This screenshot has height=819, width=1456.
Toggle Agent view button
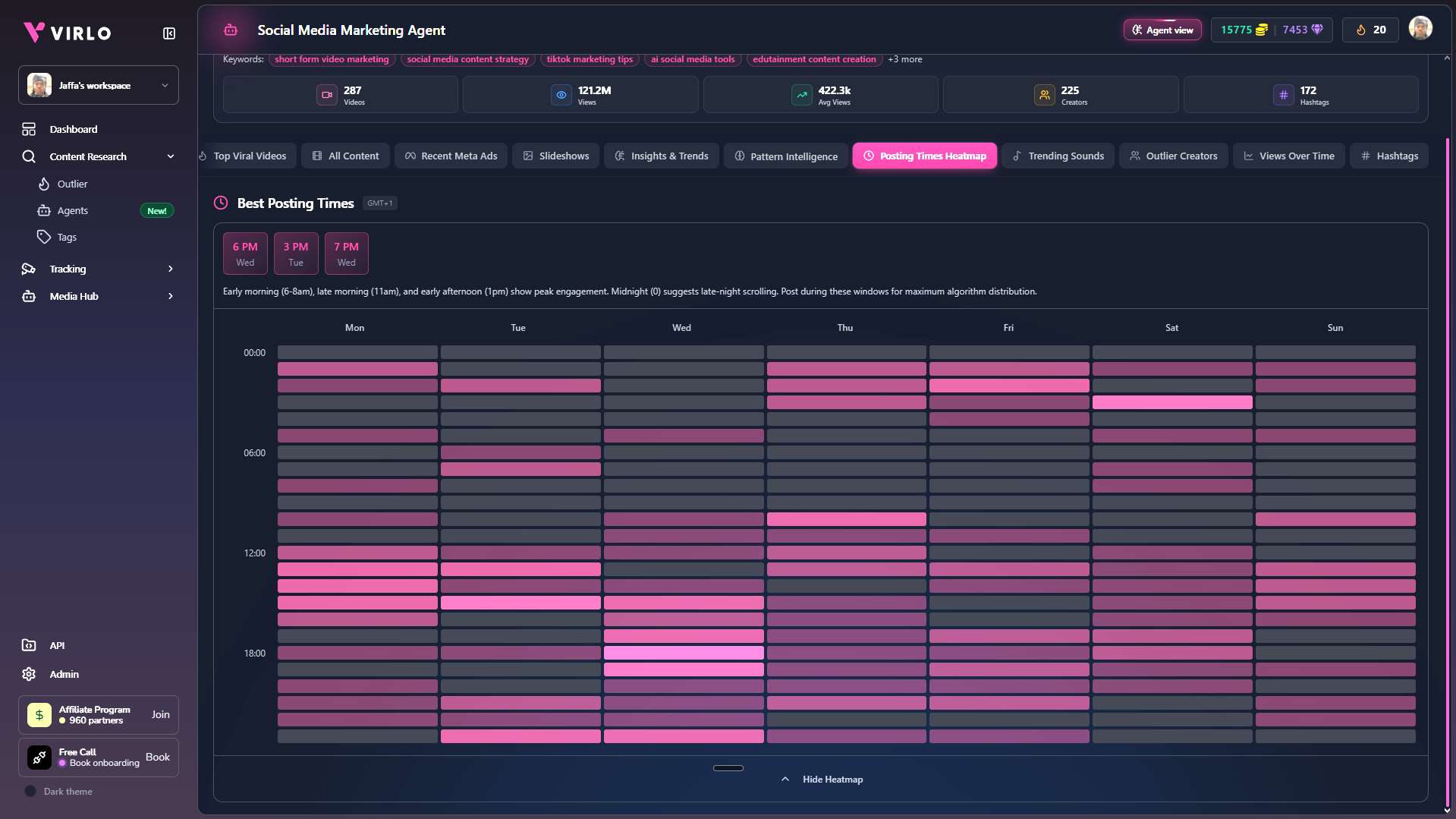click(1162, 30)
